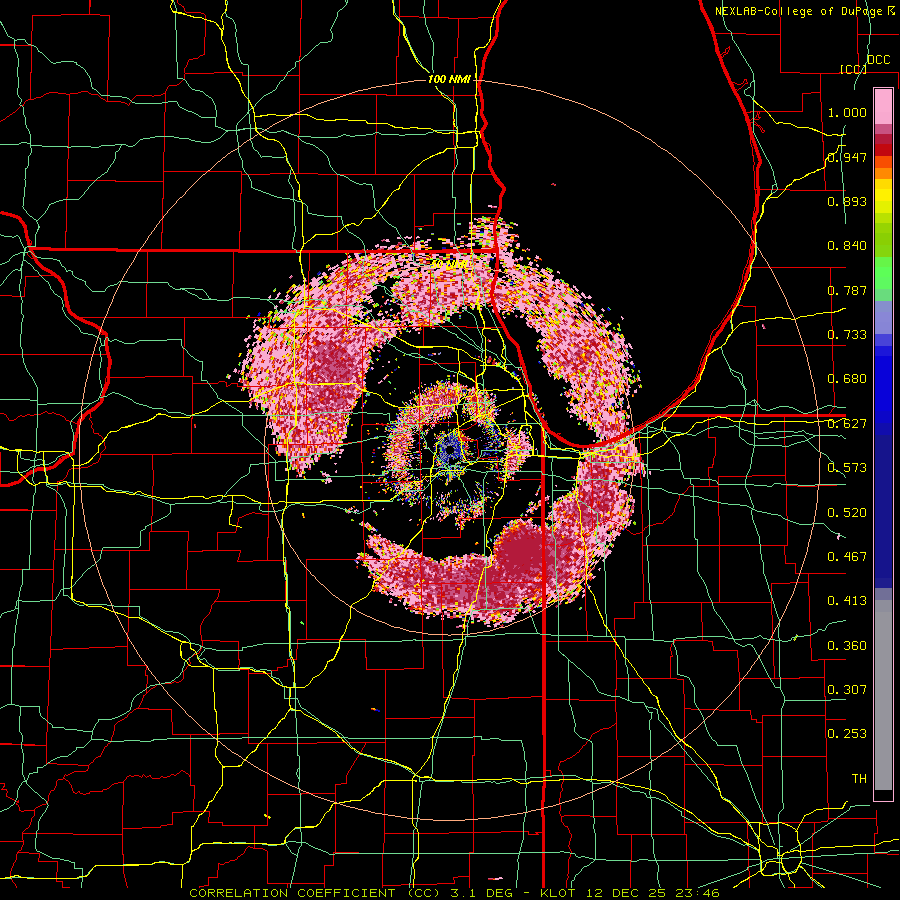Click the 0.307 scale value
900x900 pixels.
[x=847, y=690]
